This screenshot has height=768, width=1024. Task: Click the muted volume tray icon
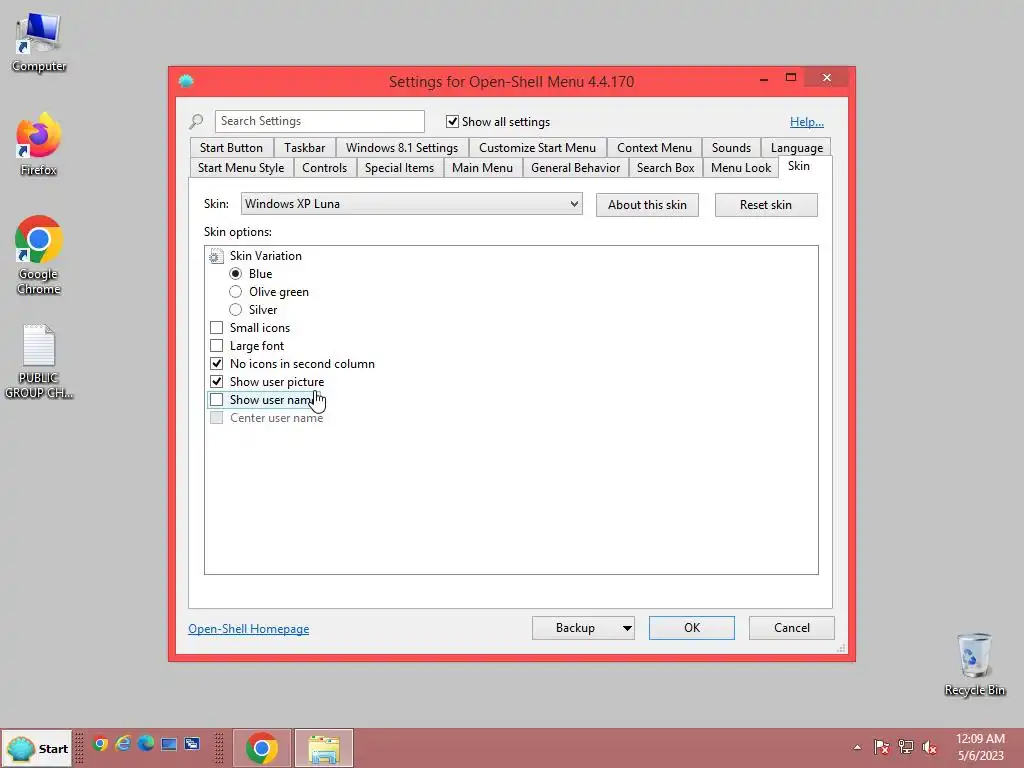click(930, 747)
